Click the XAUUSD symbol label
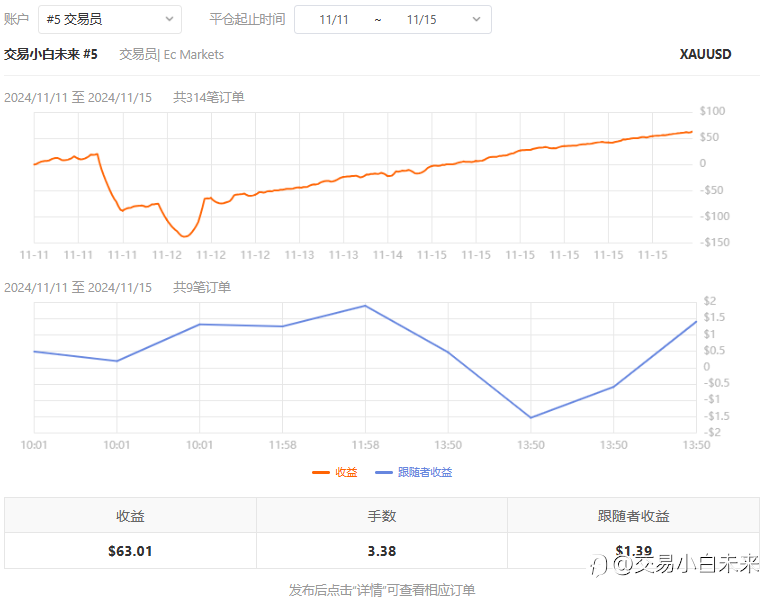The image size is (768, 603). tap(705, 54)
